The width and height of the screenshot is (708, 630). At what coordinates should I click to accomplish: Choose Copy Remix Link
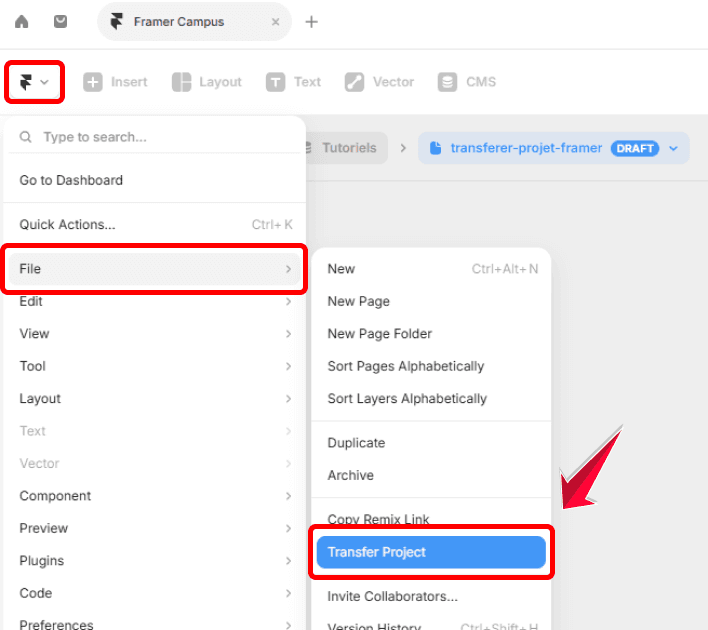tap(431, 519)
